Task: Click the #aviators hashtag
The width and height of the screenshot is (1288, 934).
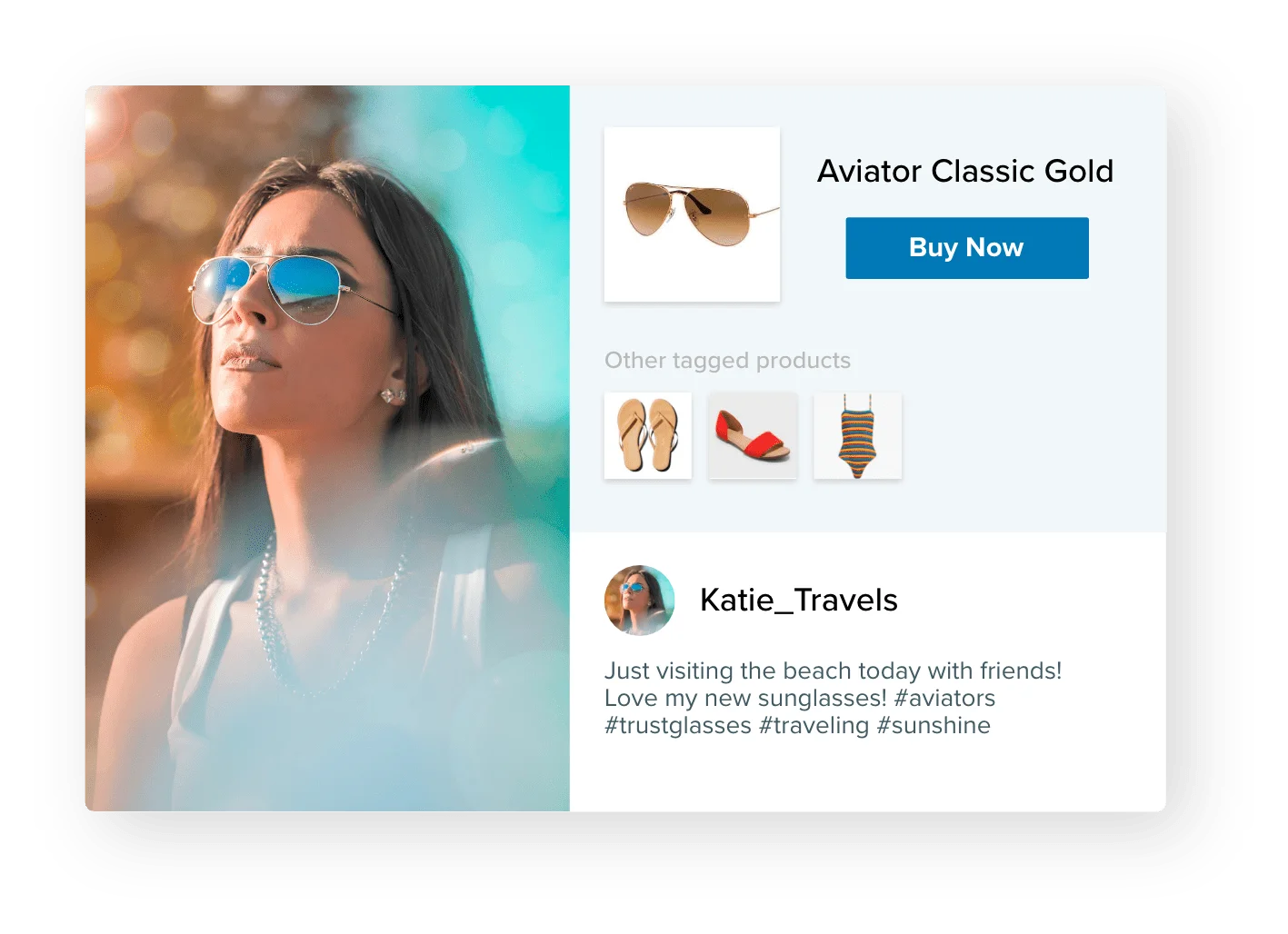Action: (944, 698)
